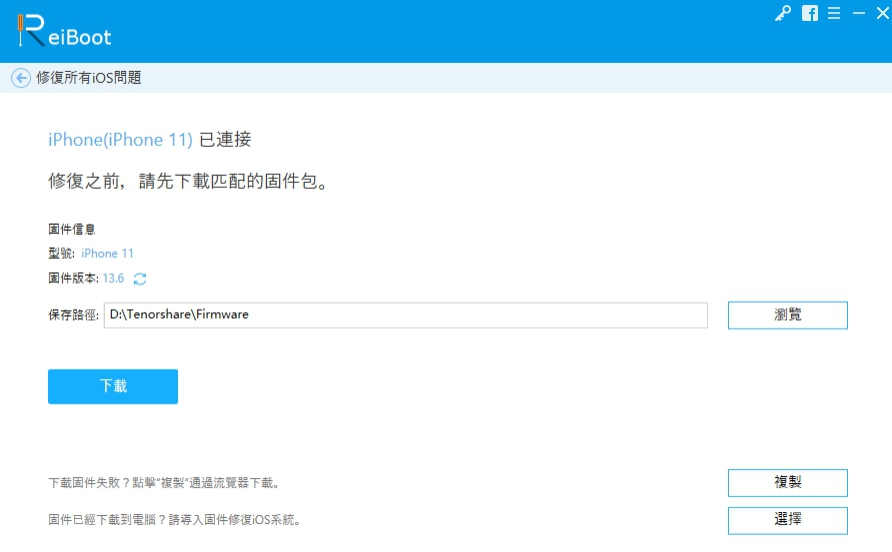Open the hamburger menu icon

click(x=834, y=13)
